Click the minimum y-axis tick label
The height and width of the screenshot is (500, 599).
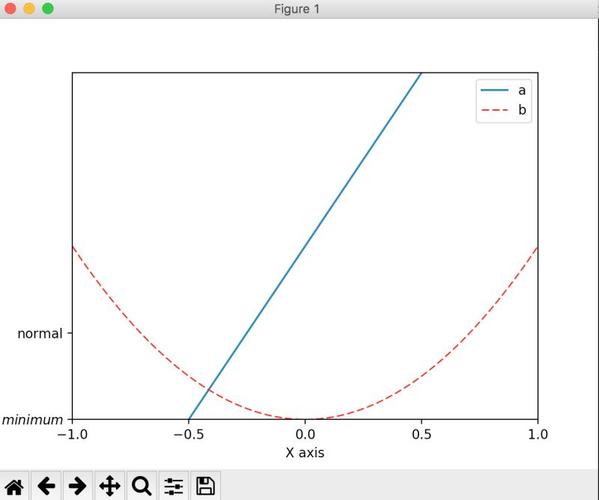(x=32, y=420)
